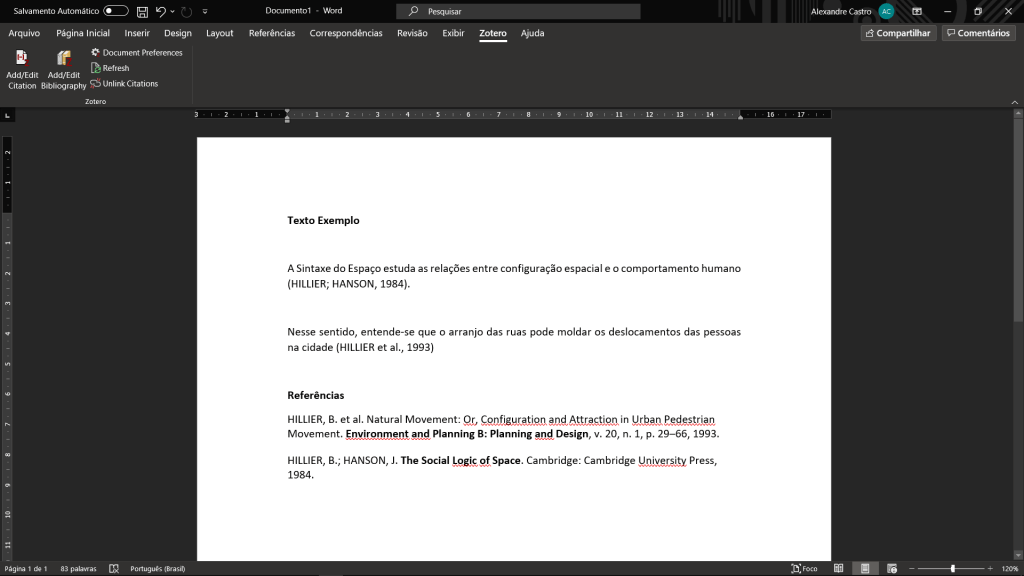Click the Undo arrow icon

160,11
